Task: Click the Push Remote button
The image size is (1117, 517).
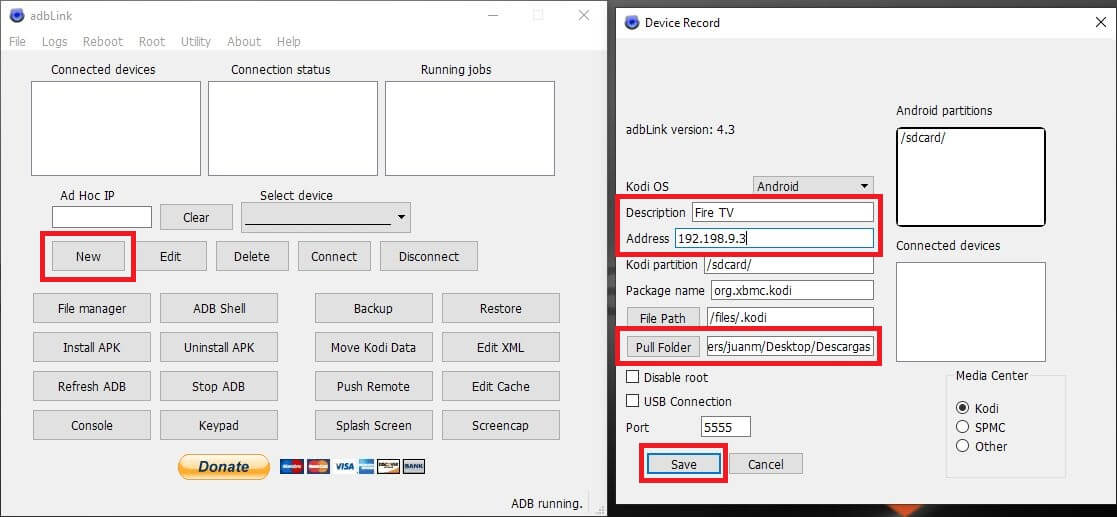Action: click(x=373, y=387)
